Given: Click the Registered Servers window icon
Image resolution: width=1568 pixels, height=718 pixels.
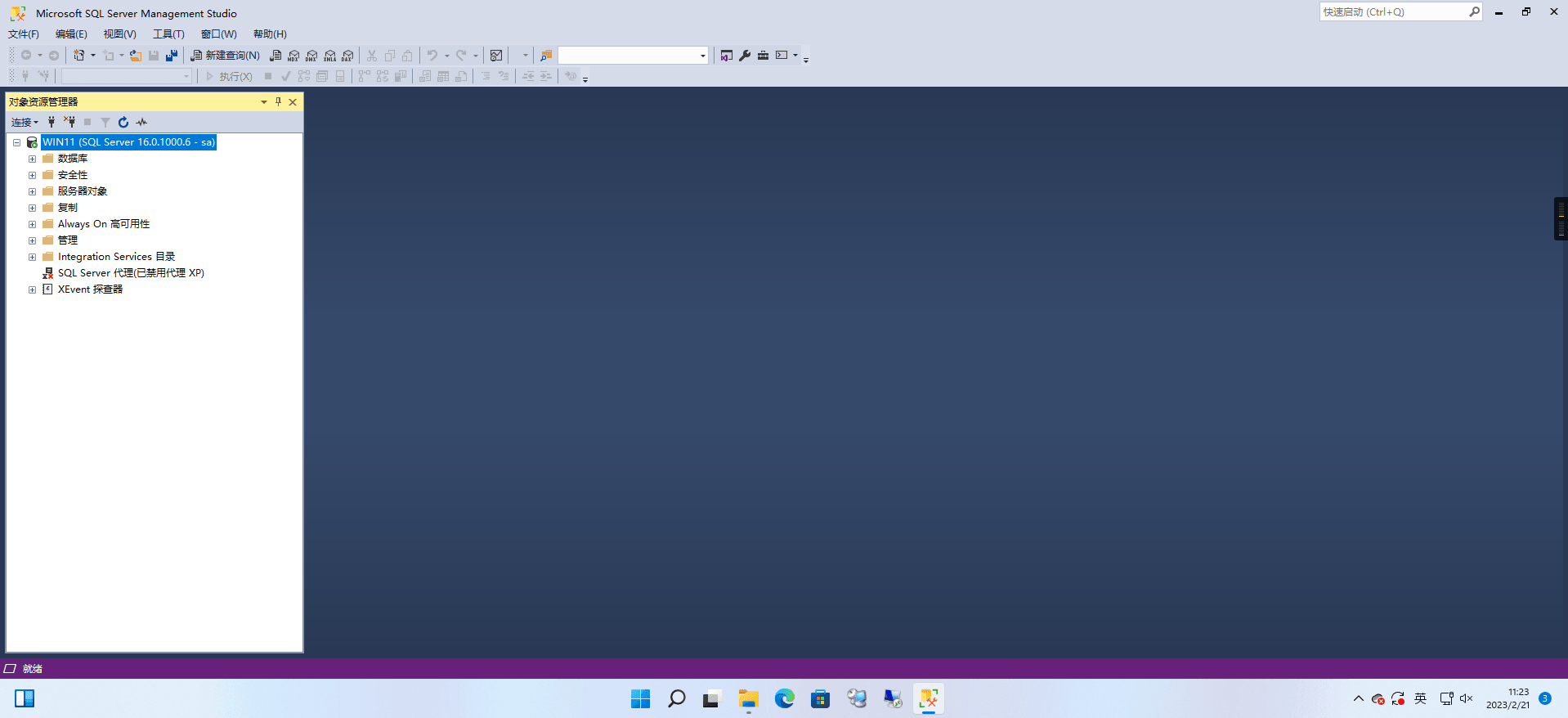Looking at the screenshot, I should [727, 56].
